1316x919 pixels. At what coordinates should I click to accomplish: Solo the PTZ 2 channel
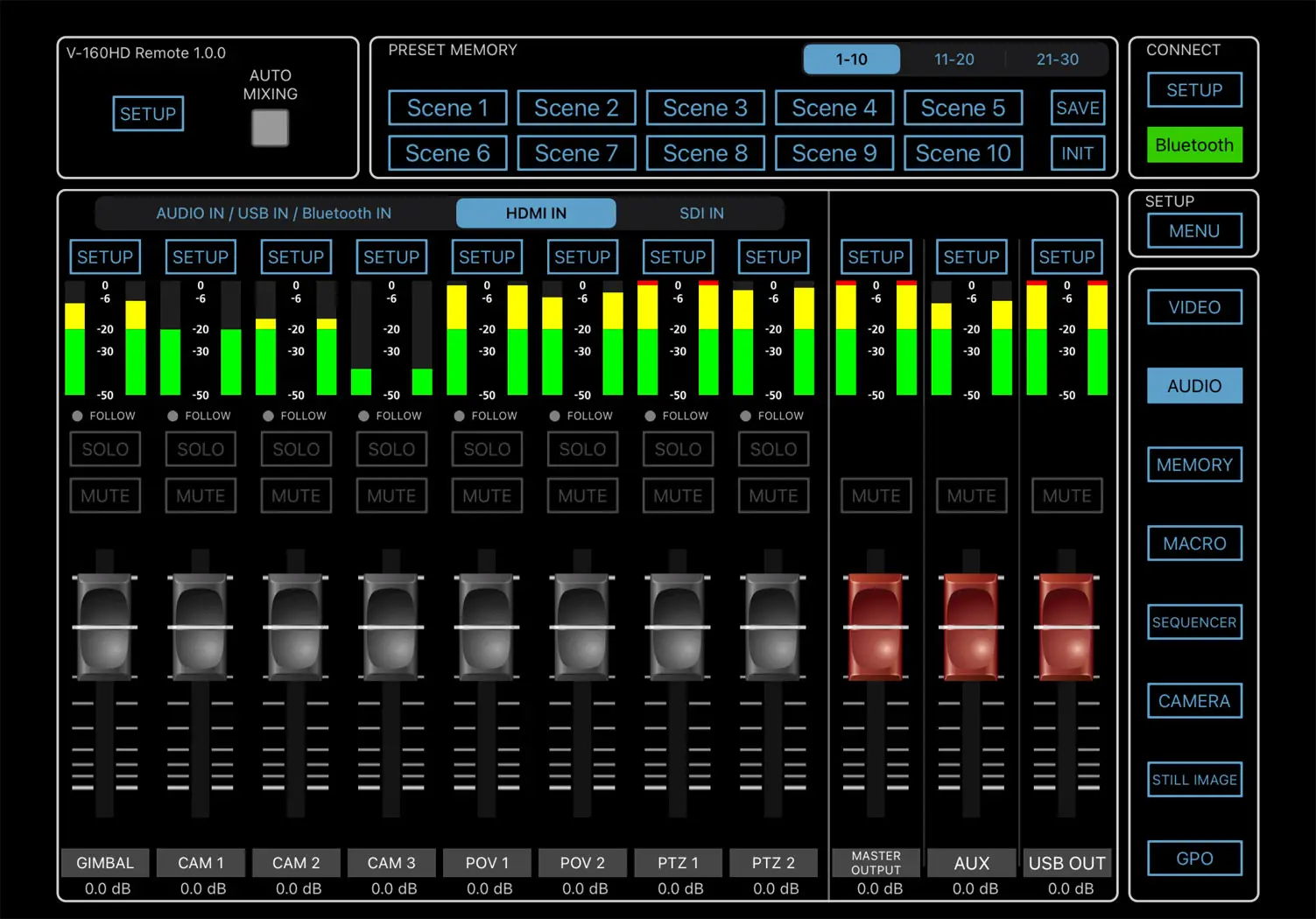point(773,449)
